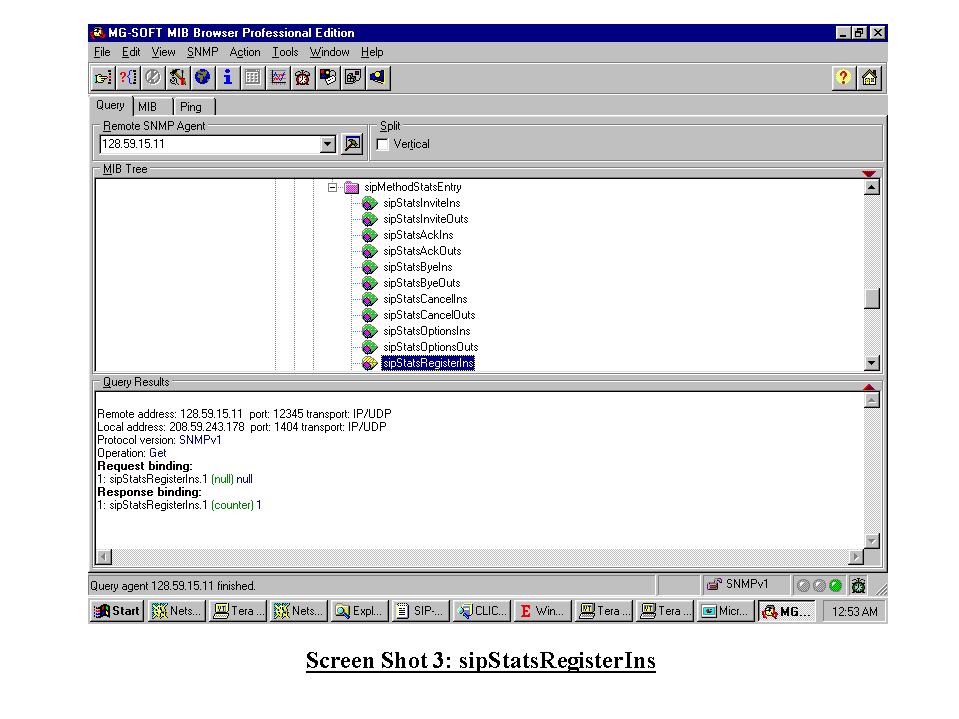The image size is (959, 719).
Task: Click the house home icon
Action: click(x=869, y=77)
